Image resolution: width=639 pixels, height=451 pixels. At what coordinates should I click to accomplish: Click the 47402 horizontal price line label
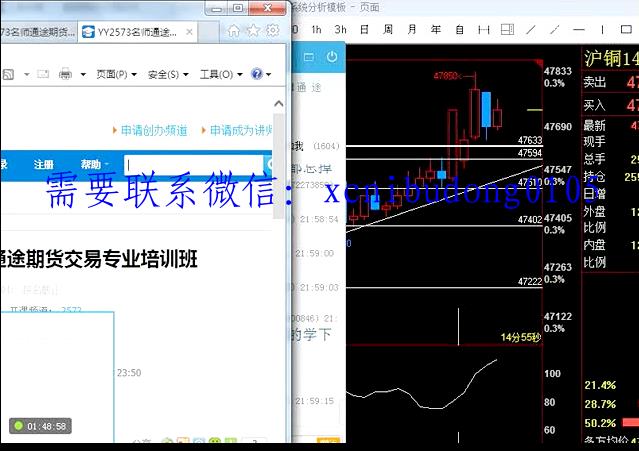tap(530, 220)
